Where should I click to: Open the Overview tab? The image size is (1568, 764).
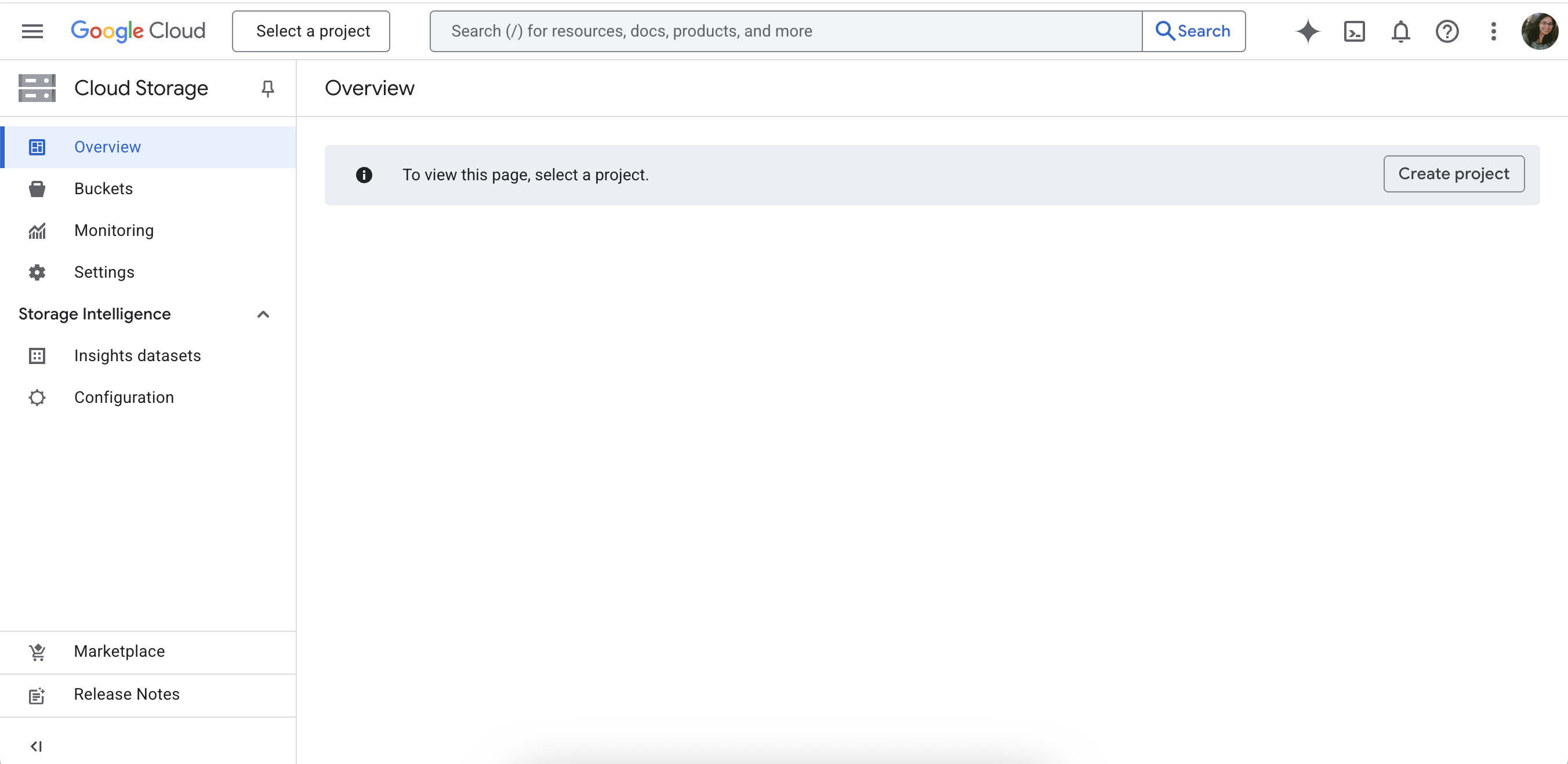pos(107,147)
